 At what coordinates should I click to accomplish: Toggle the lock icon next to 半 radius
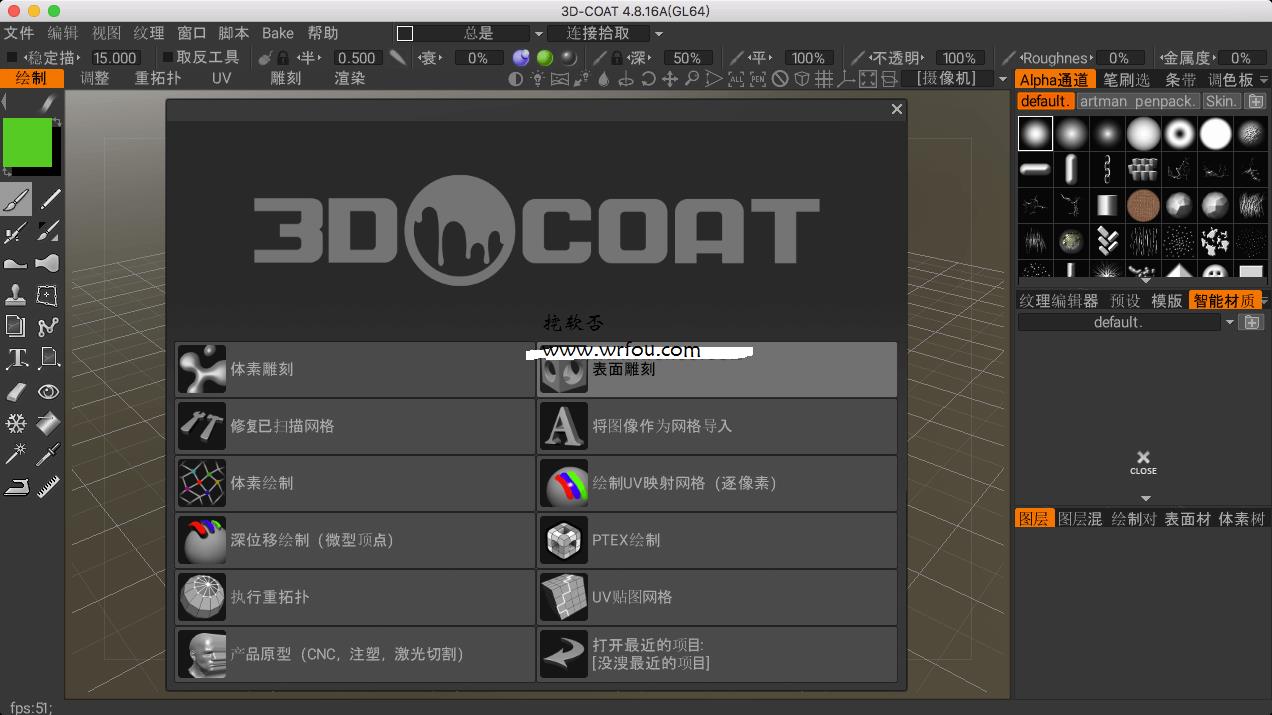[x=283, y=58]
